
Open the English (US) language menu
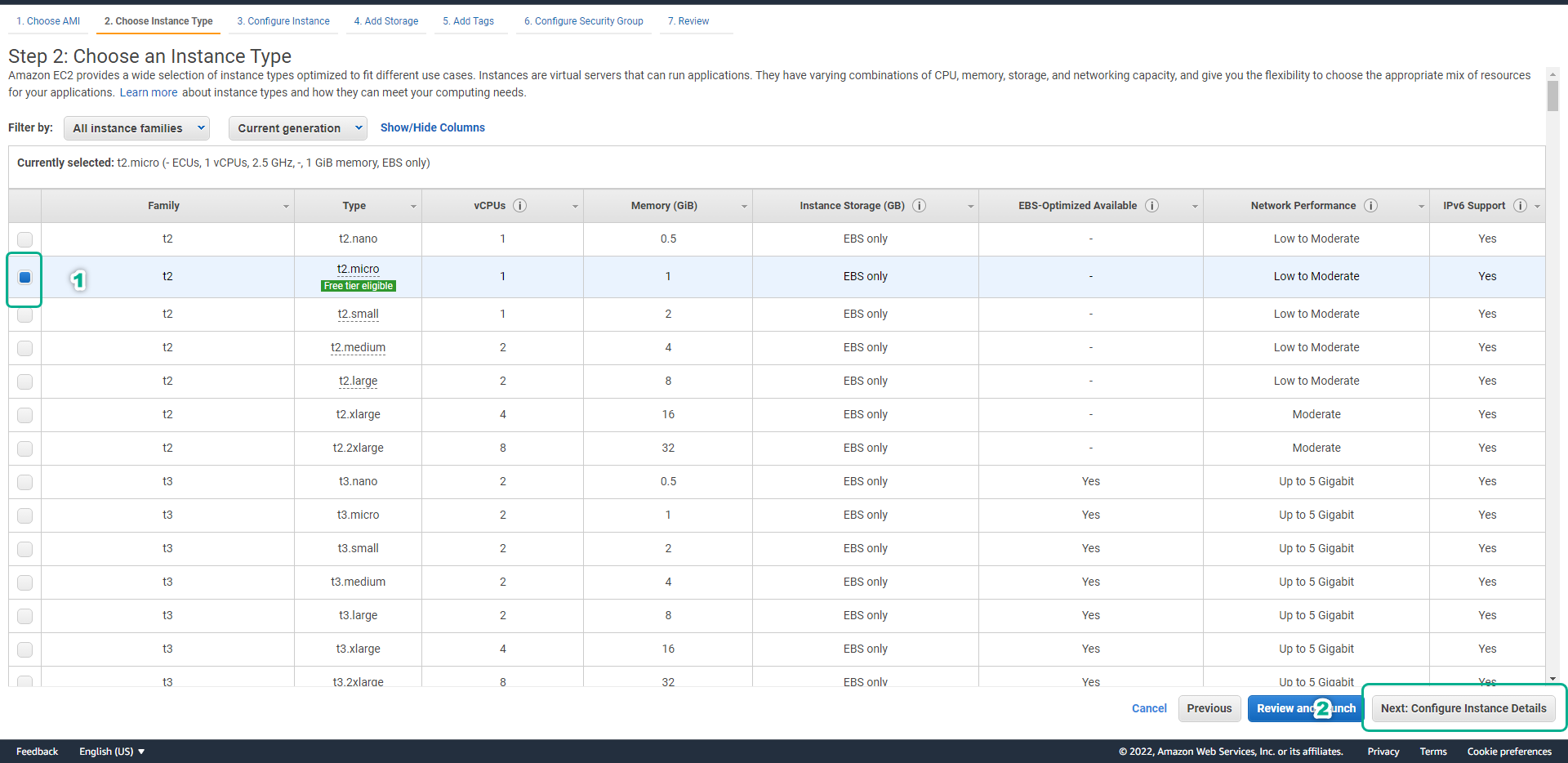tap(112, 752)
